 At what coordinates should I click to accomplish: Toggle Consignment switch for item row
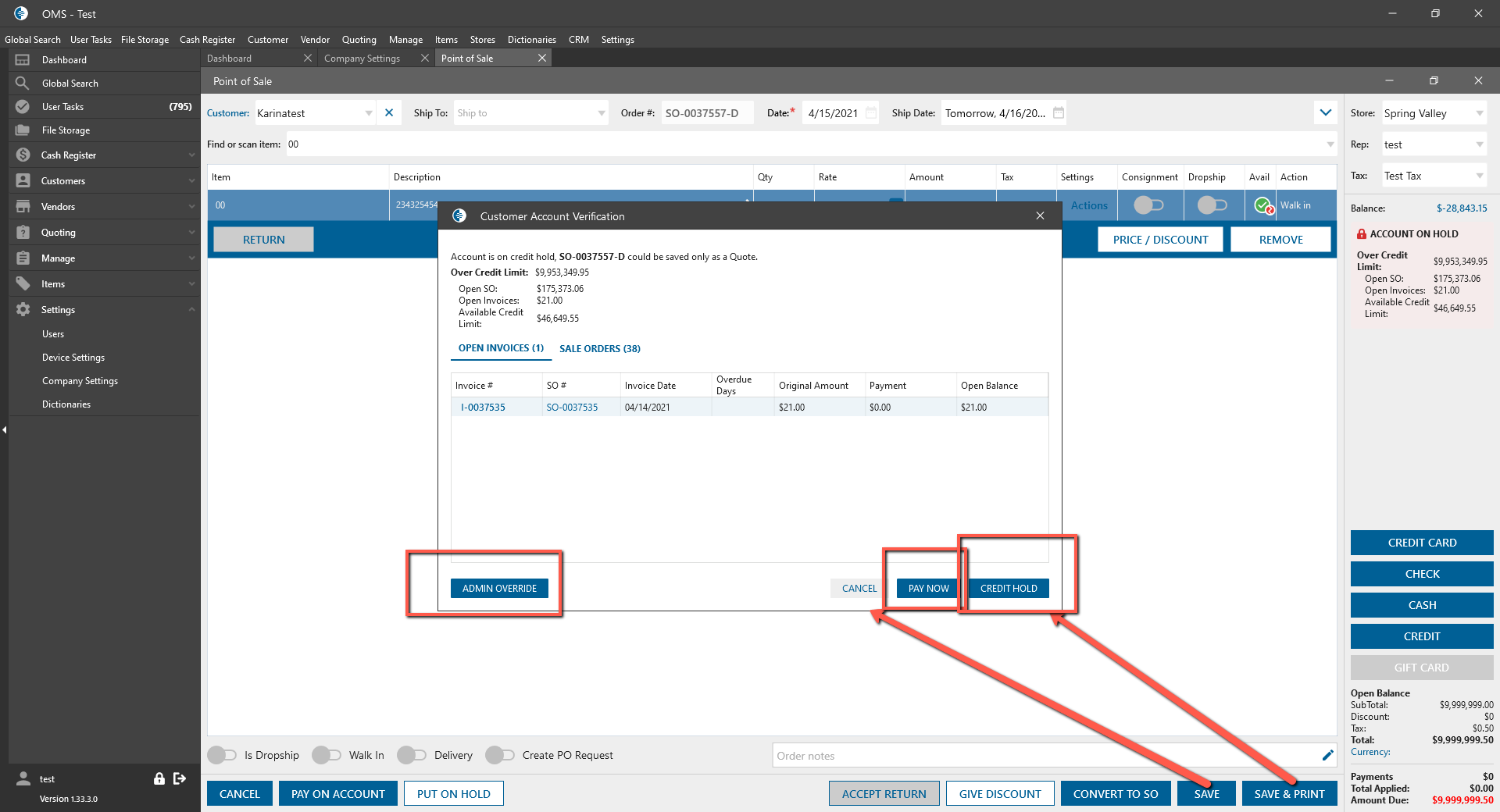pyautogui.click(x=1149, y=205)
